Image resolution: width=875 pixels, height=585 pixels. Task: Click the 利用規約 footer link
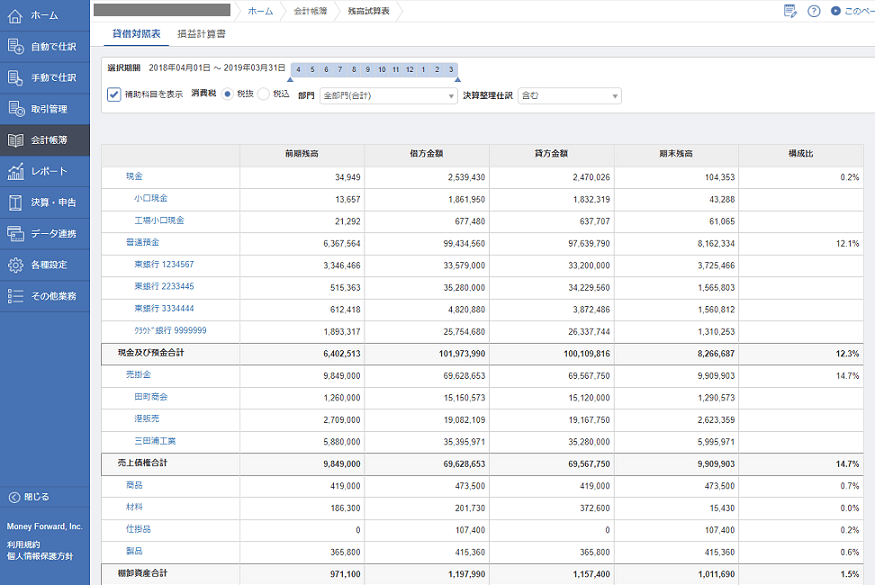click(23, 545)
